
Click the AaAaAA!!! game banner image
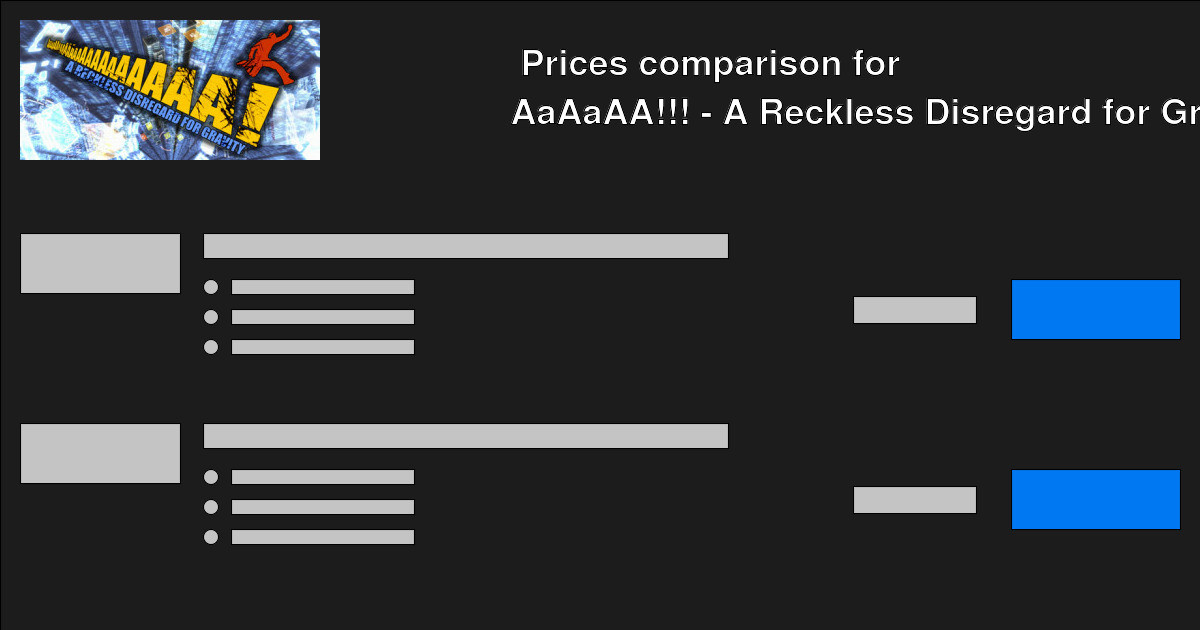(169, 89)
